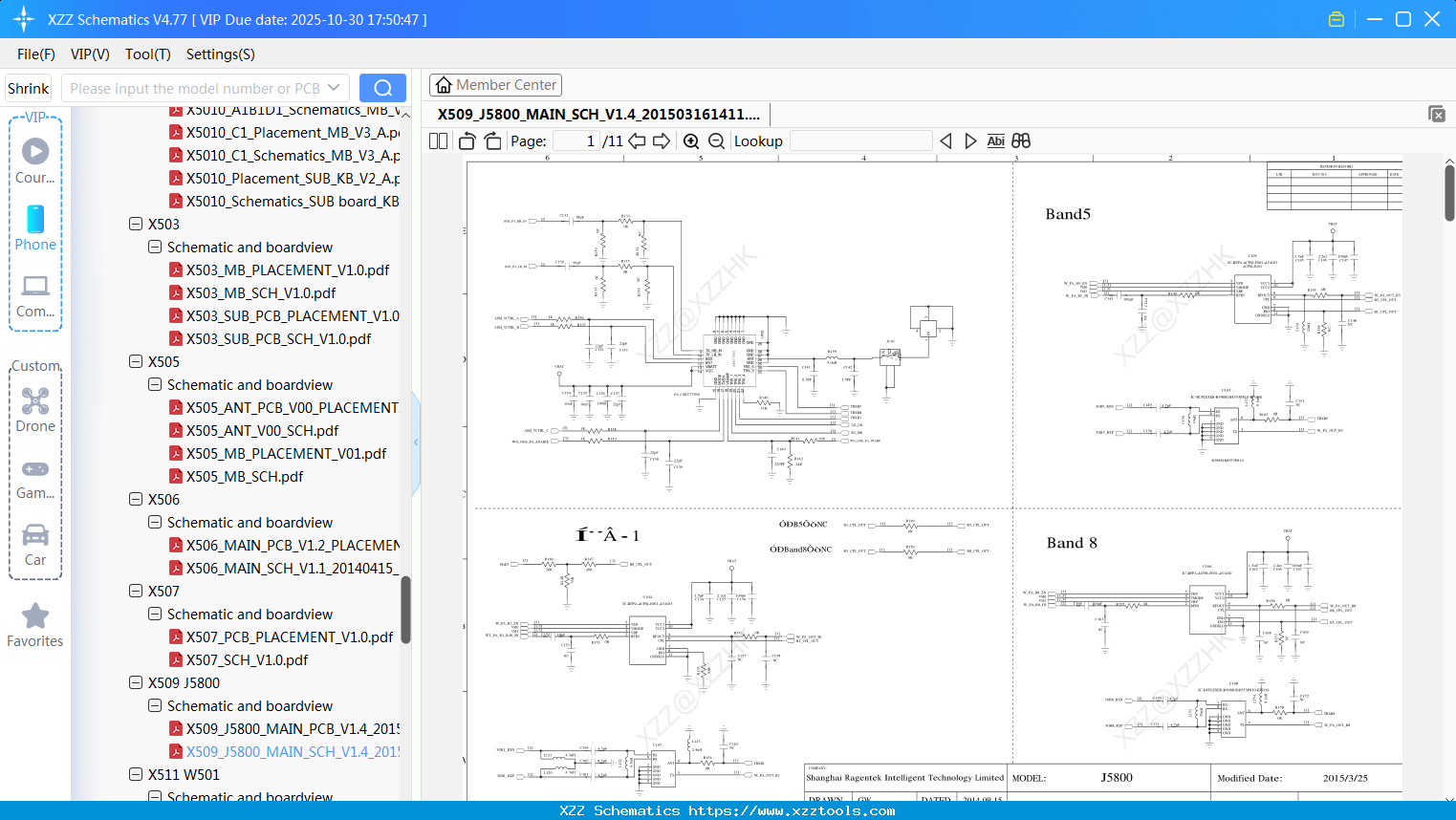Open X503_SUB_PCB_SCH_V1.0.pdf
Image resolution: width=1456 pixels, height=820 pixels.
pyautogui.click(x=278, y=339)
